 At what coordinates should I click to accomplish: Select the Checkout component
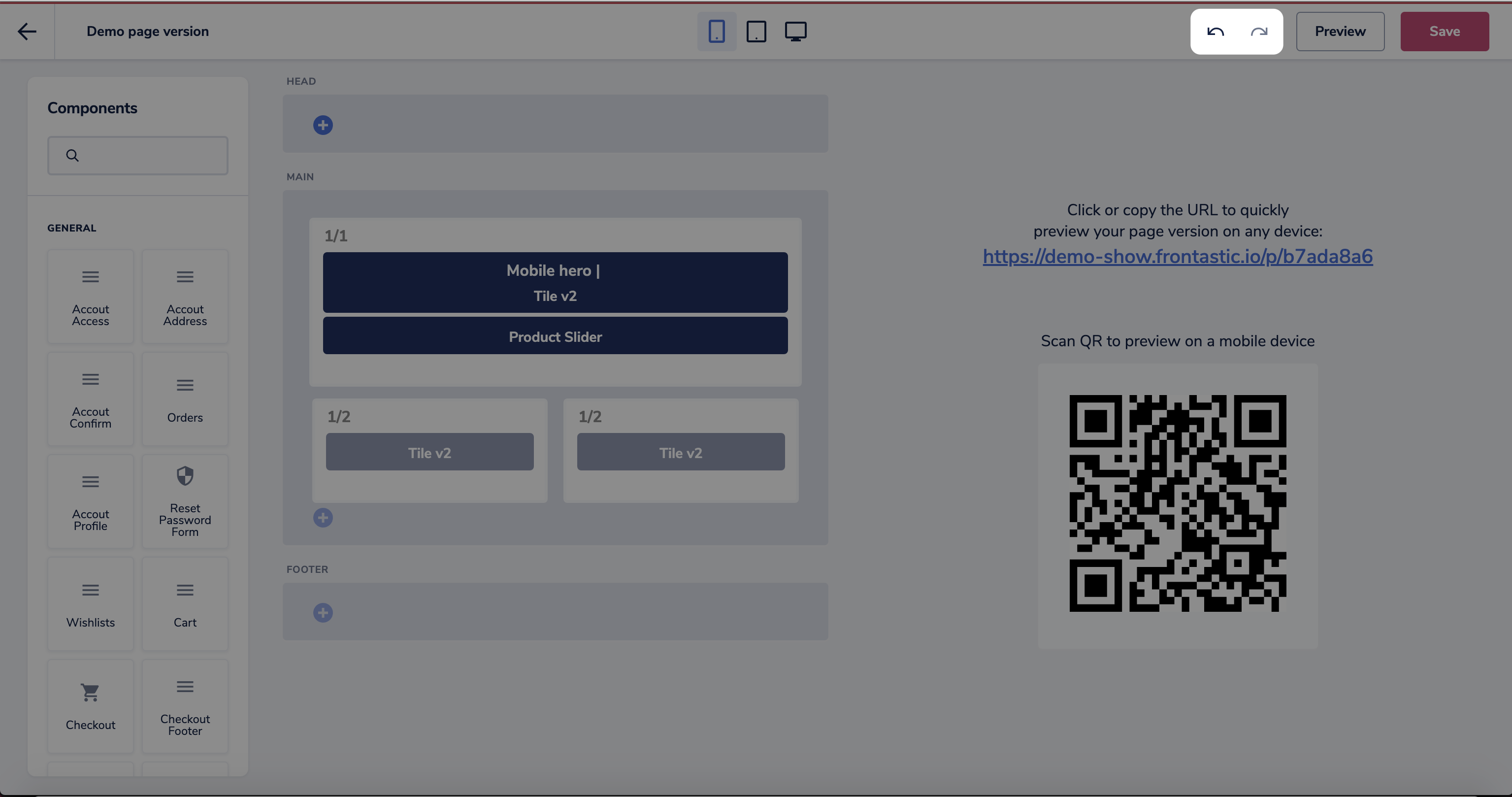91,706
